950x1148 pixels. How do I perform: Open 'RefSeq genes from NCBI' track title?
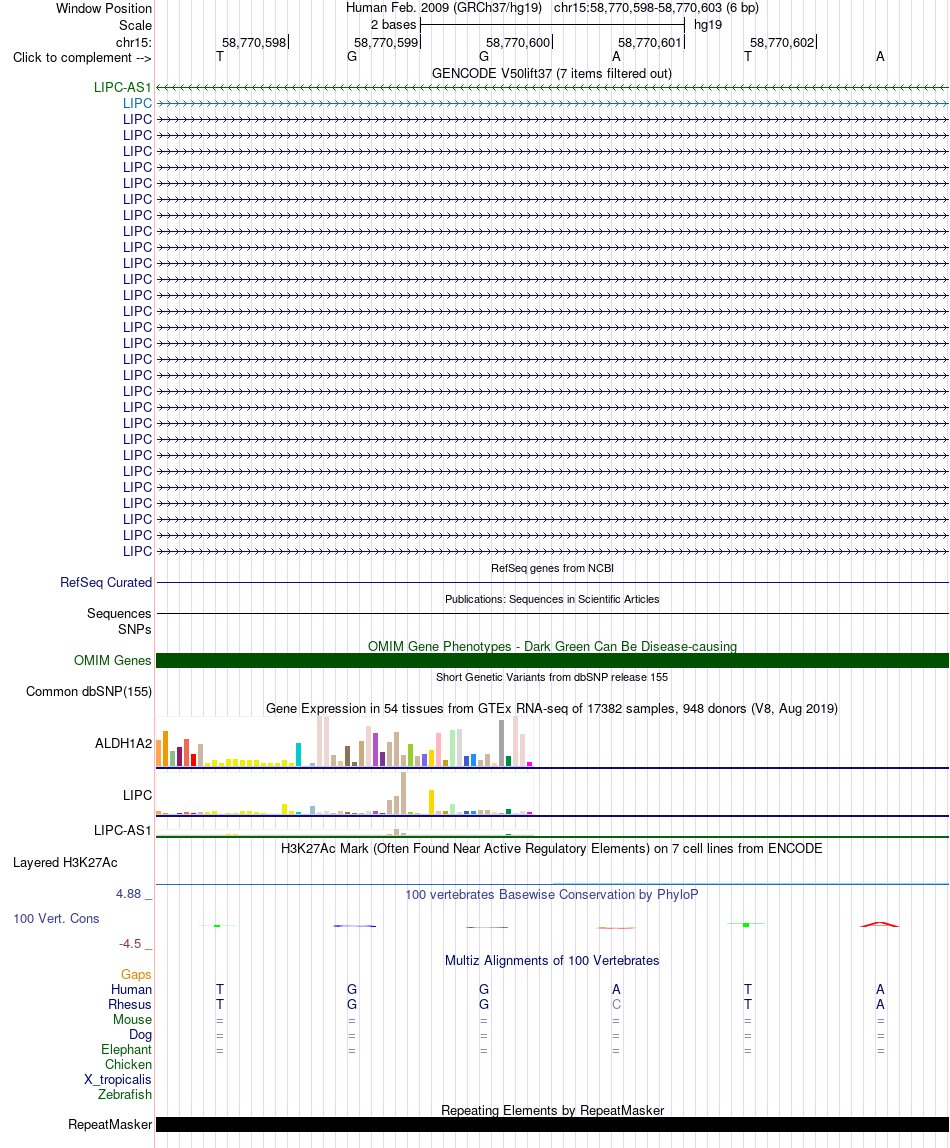tap(552, 568)
